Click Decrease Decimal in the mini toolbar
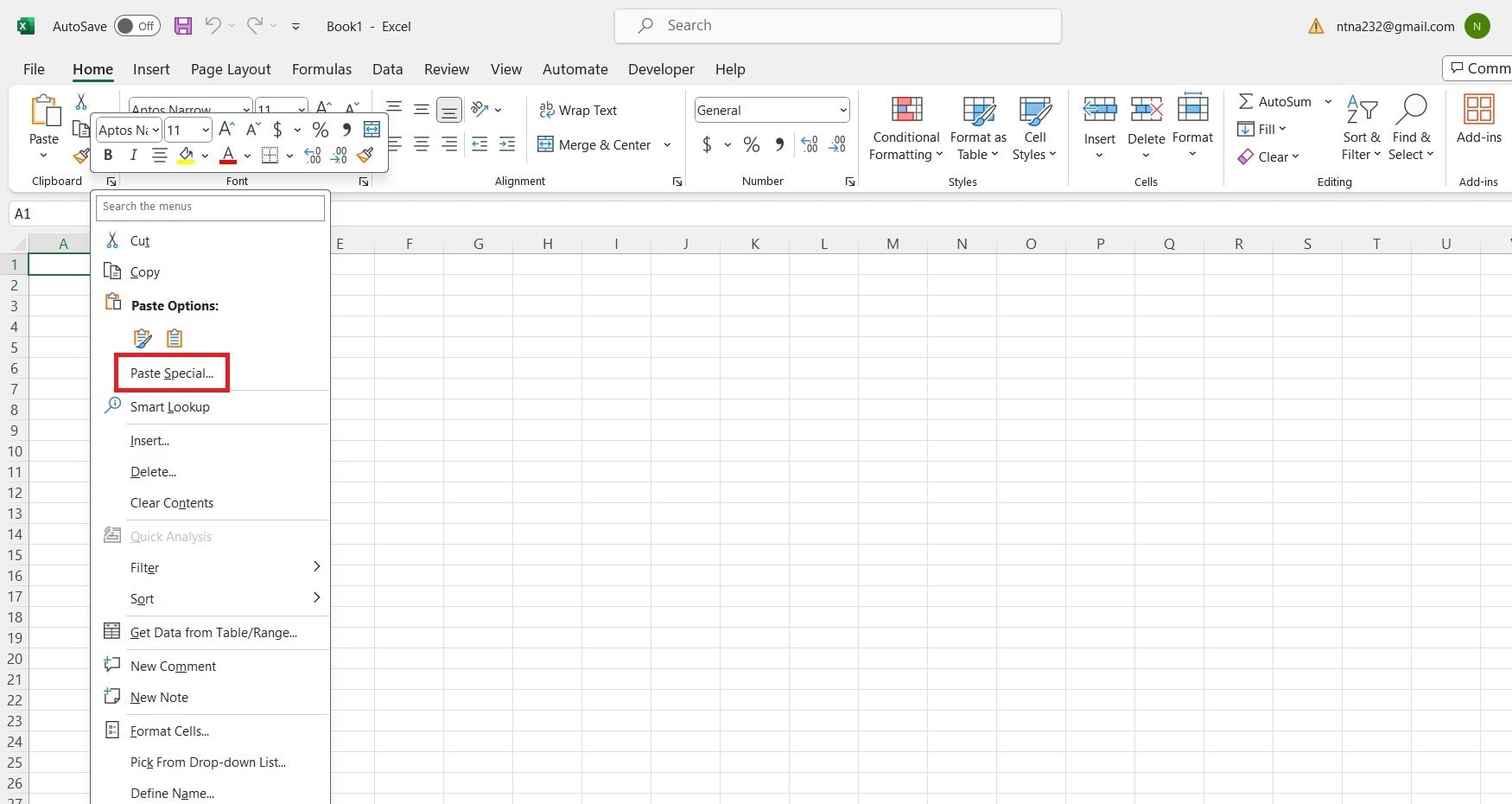Viewport: 1512px width, 804px height. coord(339,156)
